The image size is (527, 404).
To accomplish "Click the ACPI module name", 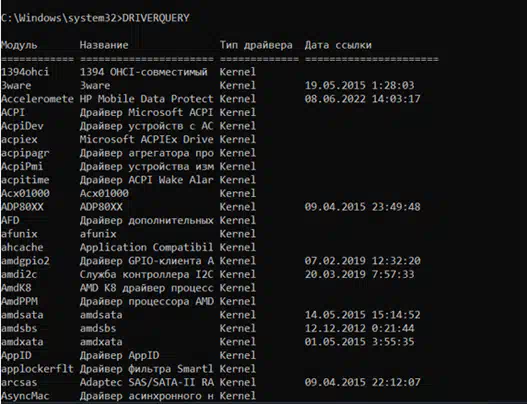I will coord(13,112).
